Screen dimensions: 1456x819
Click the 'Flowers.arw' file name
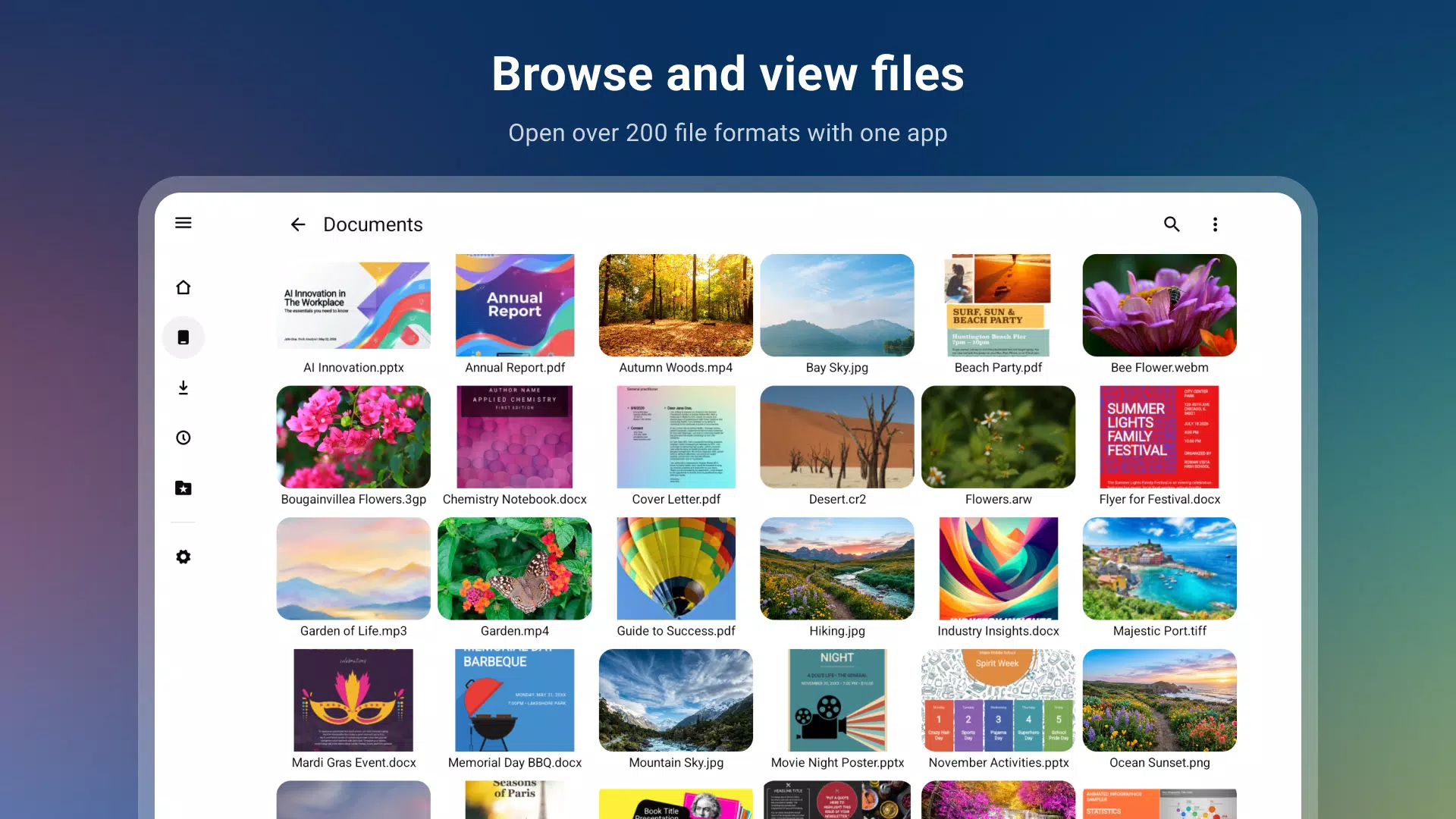(x=998, y=500)
